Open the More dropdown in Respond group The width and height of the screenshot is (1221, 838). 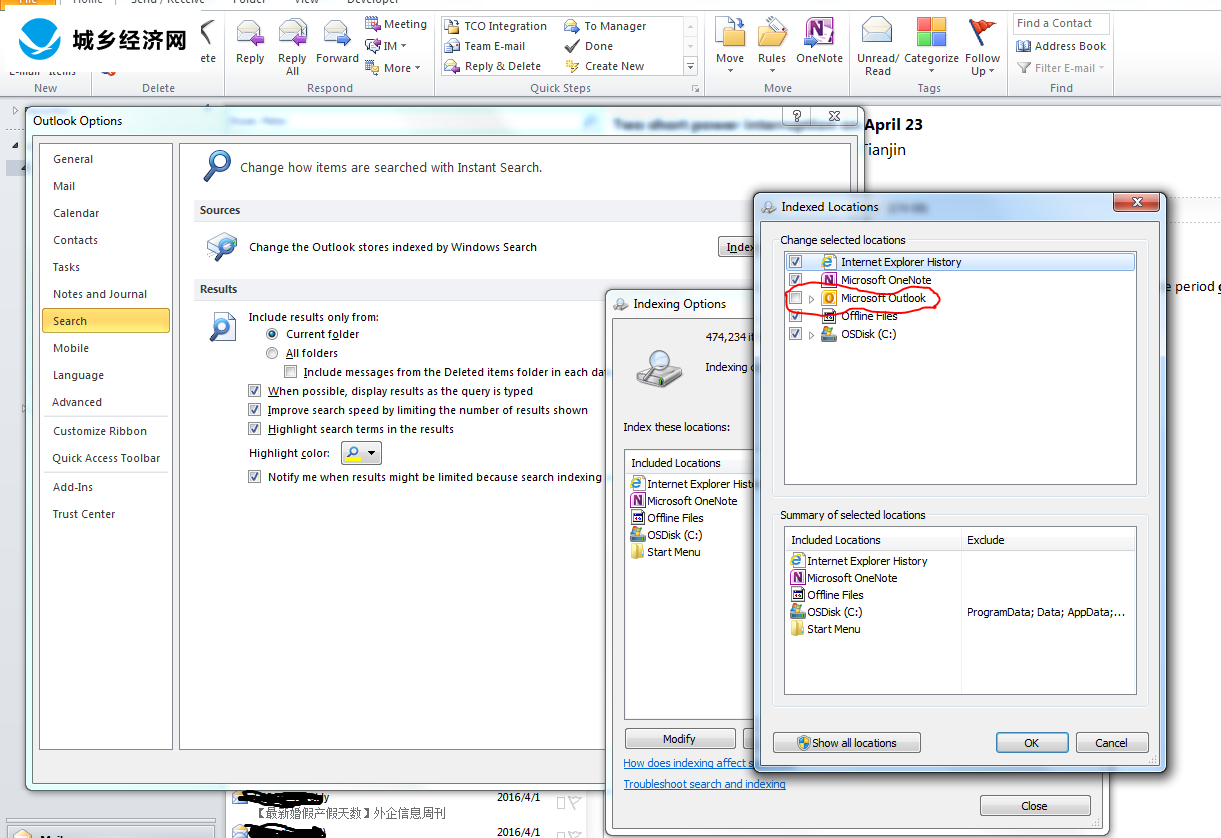coord(393,68)
